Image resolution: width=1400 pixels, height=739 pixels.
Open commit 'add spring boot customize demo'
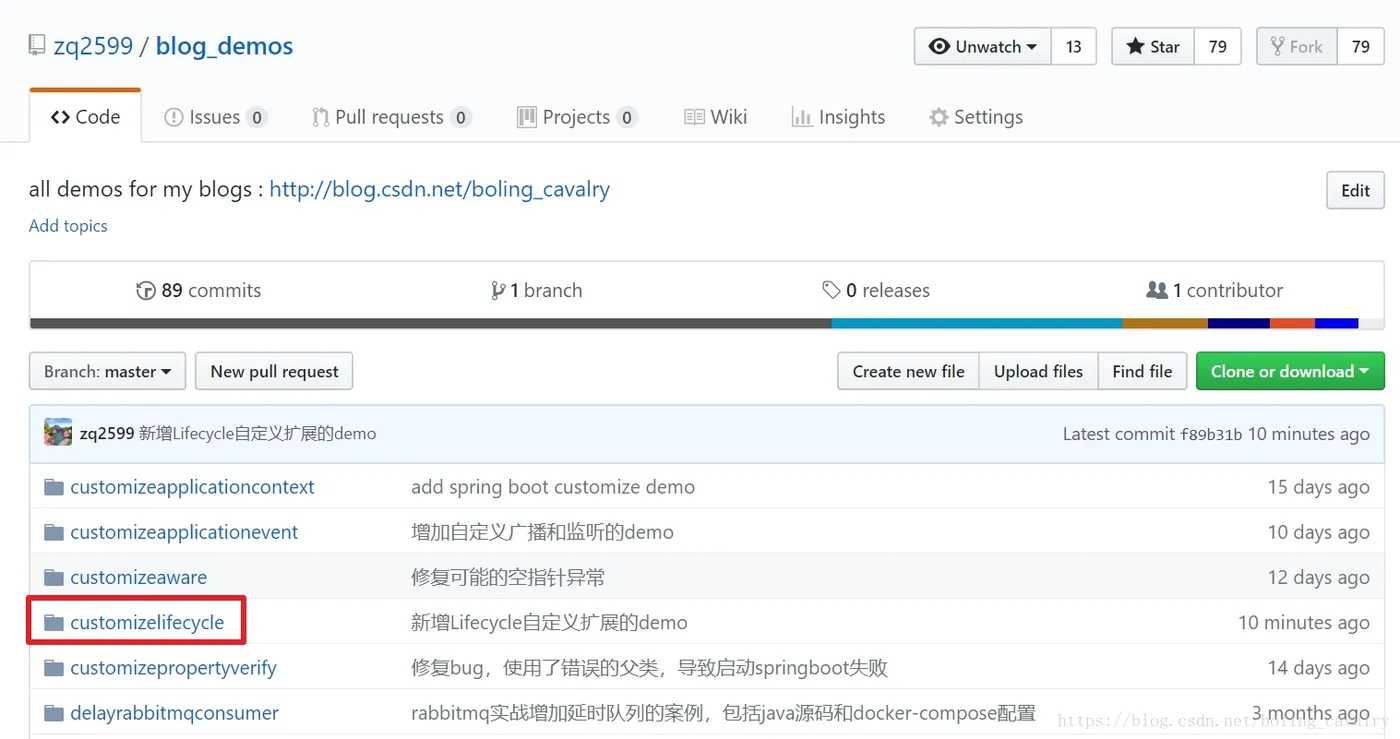(x=553, y=487)
